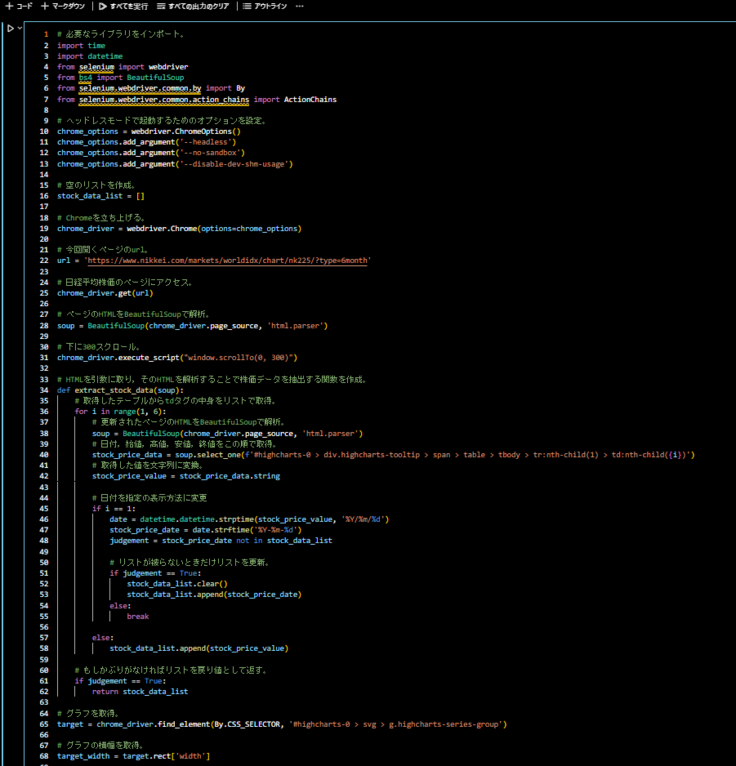Screen dimensions: 736x766
Task: Open the more actions ellipsis menu
Action: [300, 6]
